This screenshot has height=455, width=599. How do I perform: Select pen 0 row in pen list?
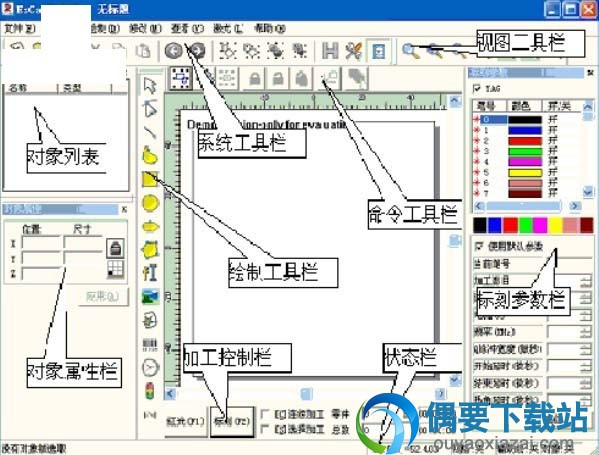(527, 120)
